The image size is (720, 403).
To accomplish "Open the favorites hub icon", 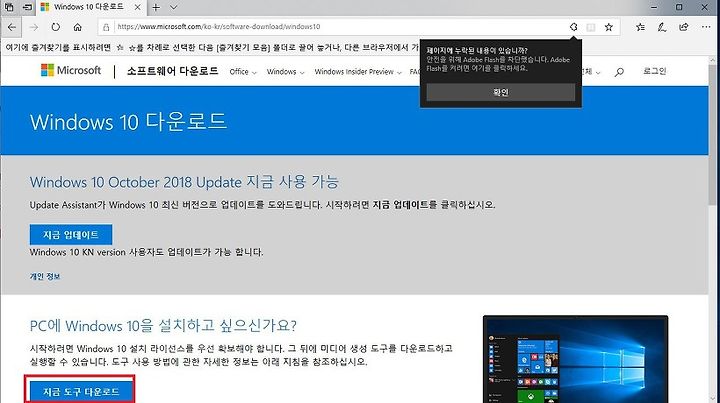I will [x=641, y=27].
